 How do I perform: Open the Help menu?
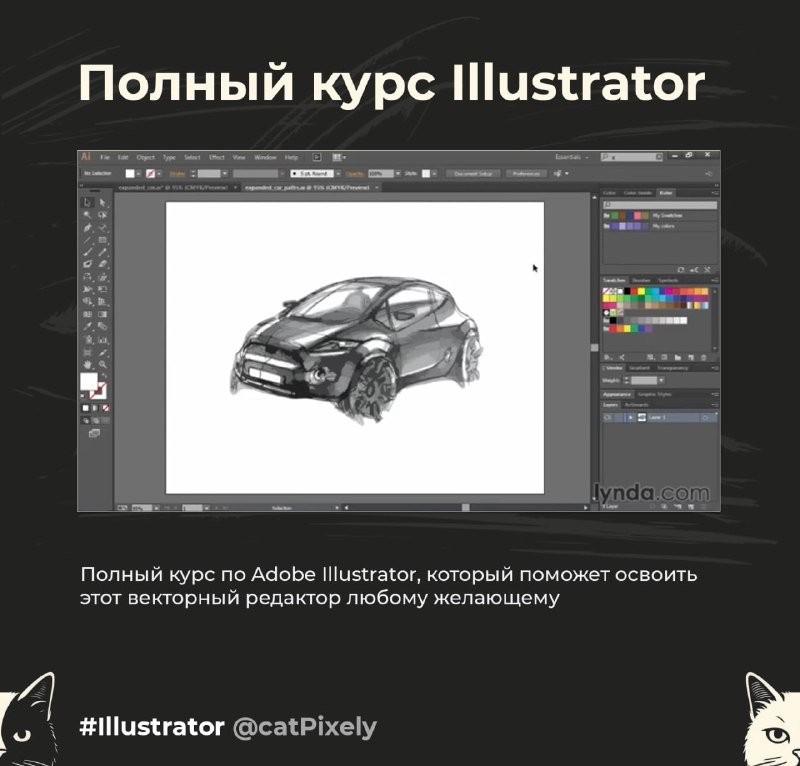[x=291, y=157]
